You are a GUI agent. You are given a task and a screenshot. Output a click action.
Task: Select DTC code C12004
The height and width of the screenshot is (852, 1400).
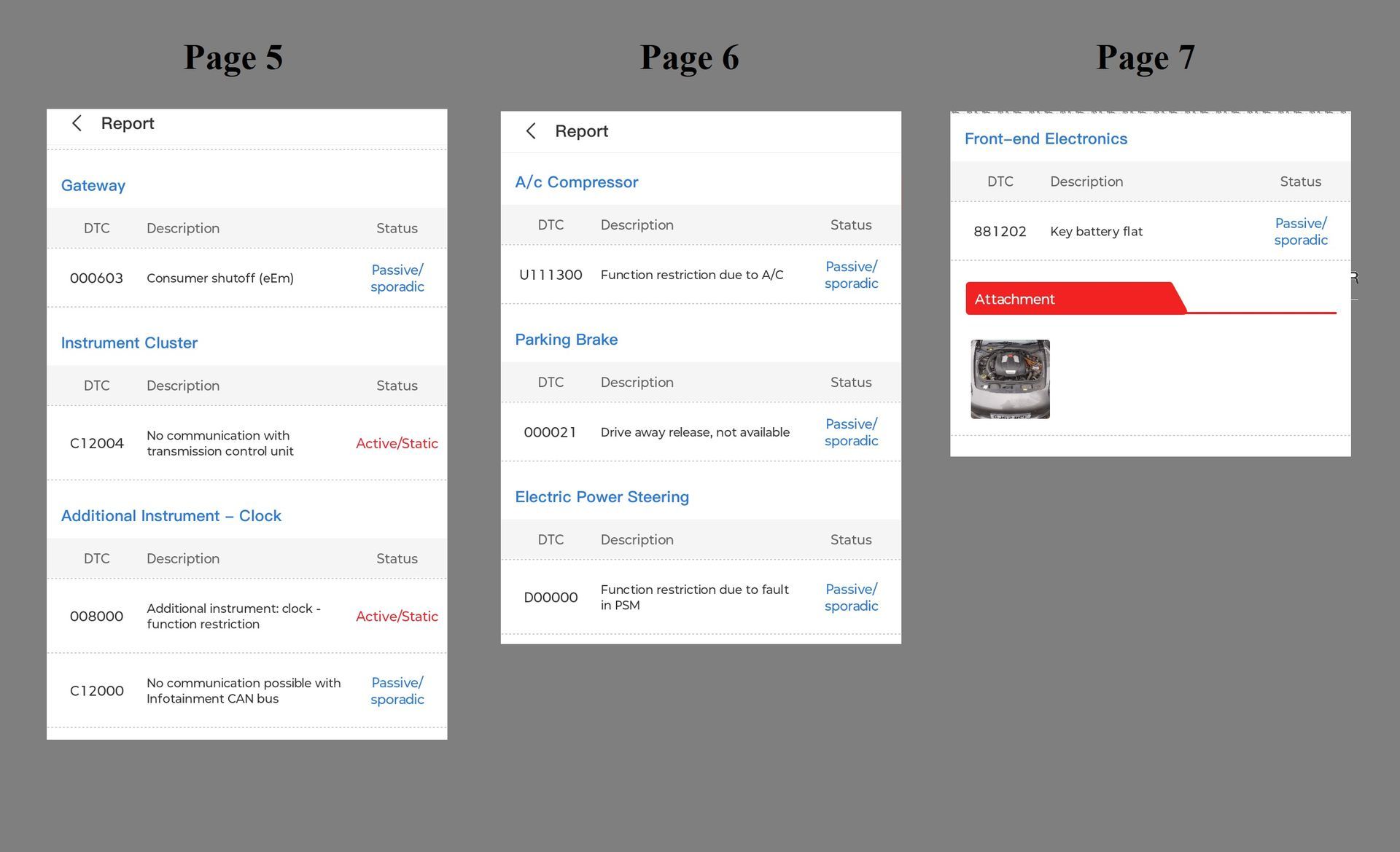click(x=96, y=443)
